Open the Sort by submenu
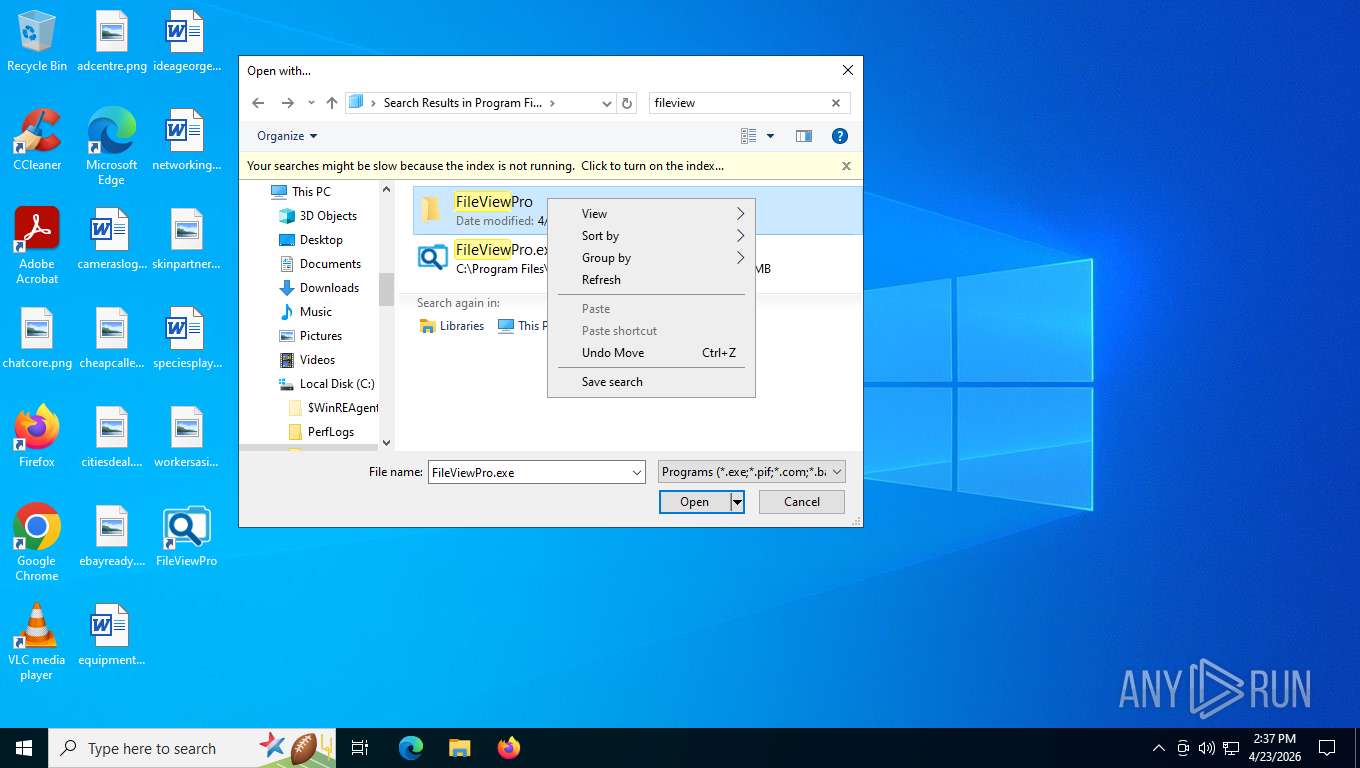Screen dimensions: 1360x768 [651, 236]
